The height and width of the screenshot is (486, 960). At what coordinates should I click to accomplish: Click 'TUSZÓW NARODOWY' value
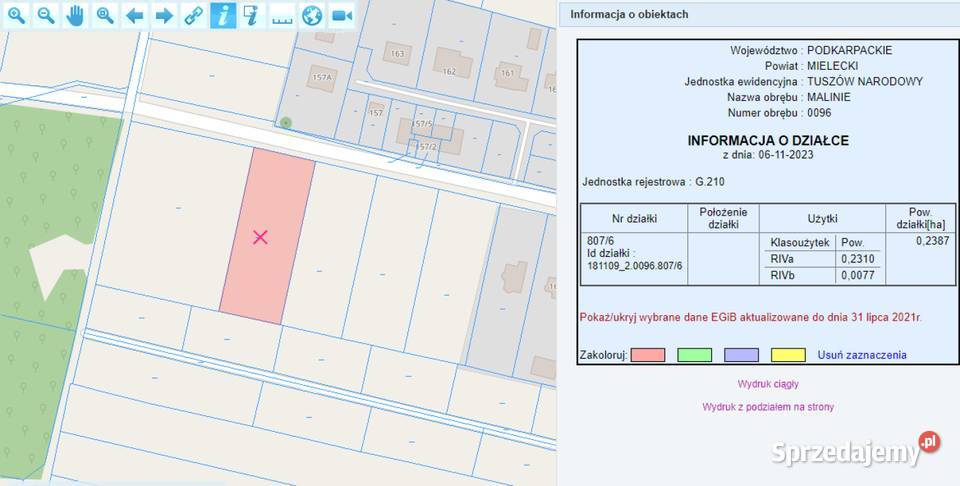point(864,81)
